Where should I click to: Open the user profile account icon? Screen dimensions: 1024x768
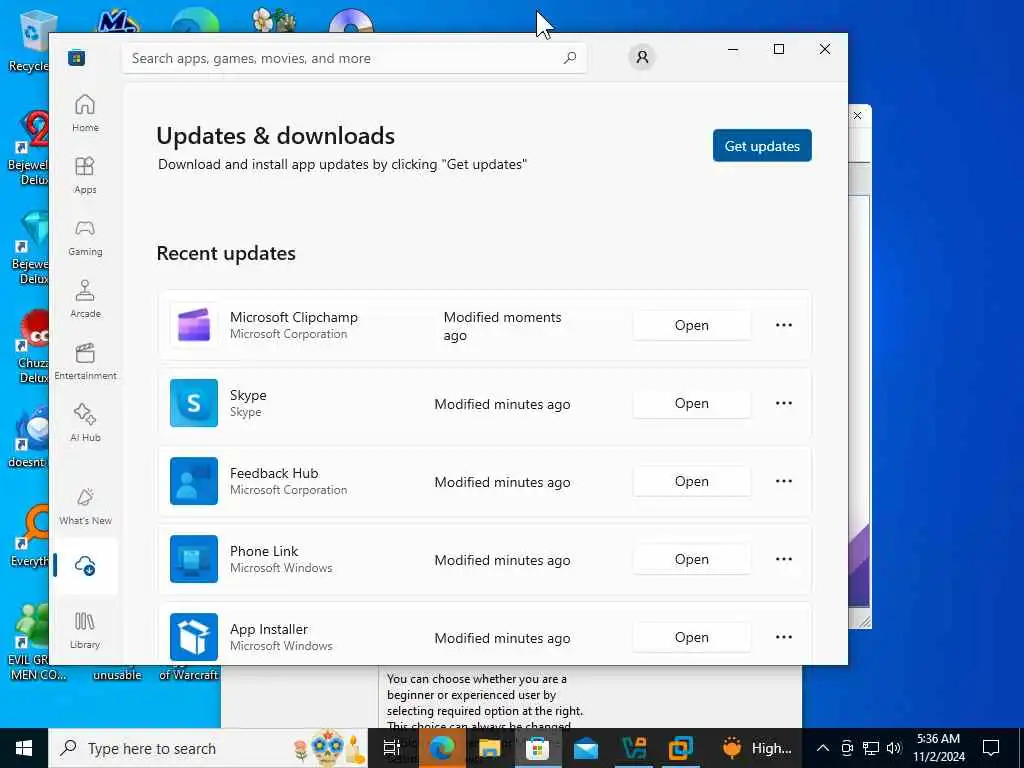point(642,57)
